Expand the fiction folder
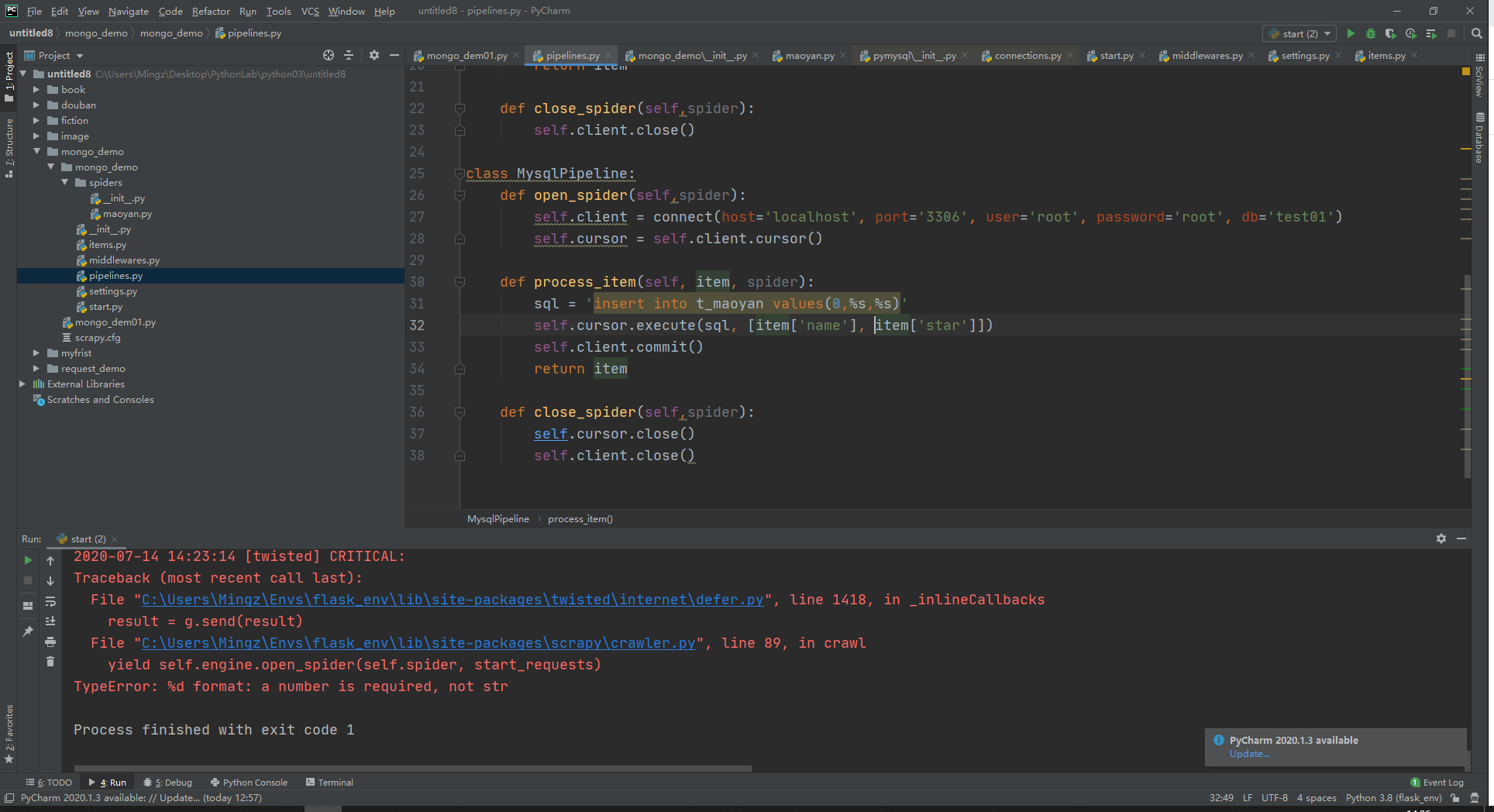This screenshot has height=812, width=1494. [36, 120]
